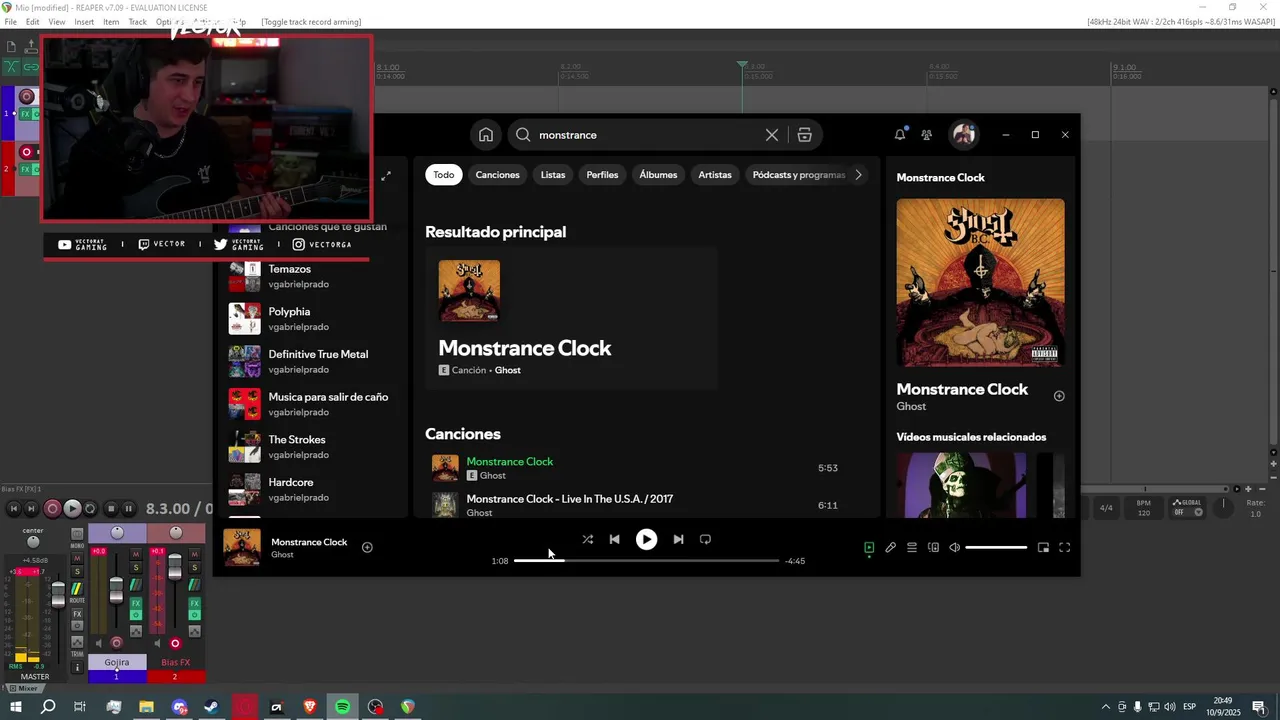This screenshot has width=1280, height=720.
Task: Select the 'Listas' filter chip
Action: pyautogui.click(x=553, y=175)
